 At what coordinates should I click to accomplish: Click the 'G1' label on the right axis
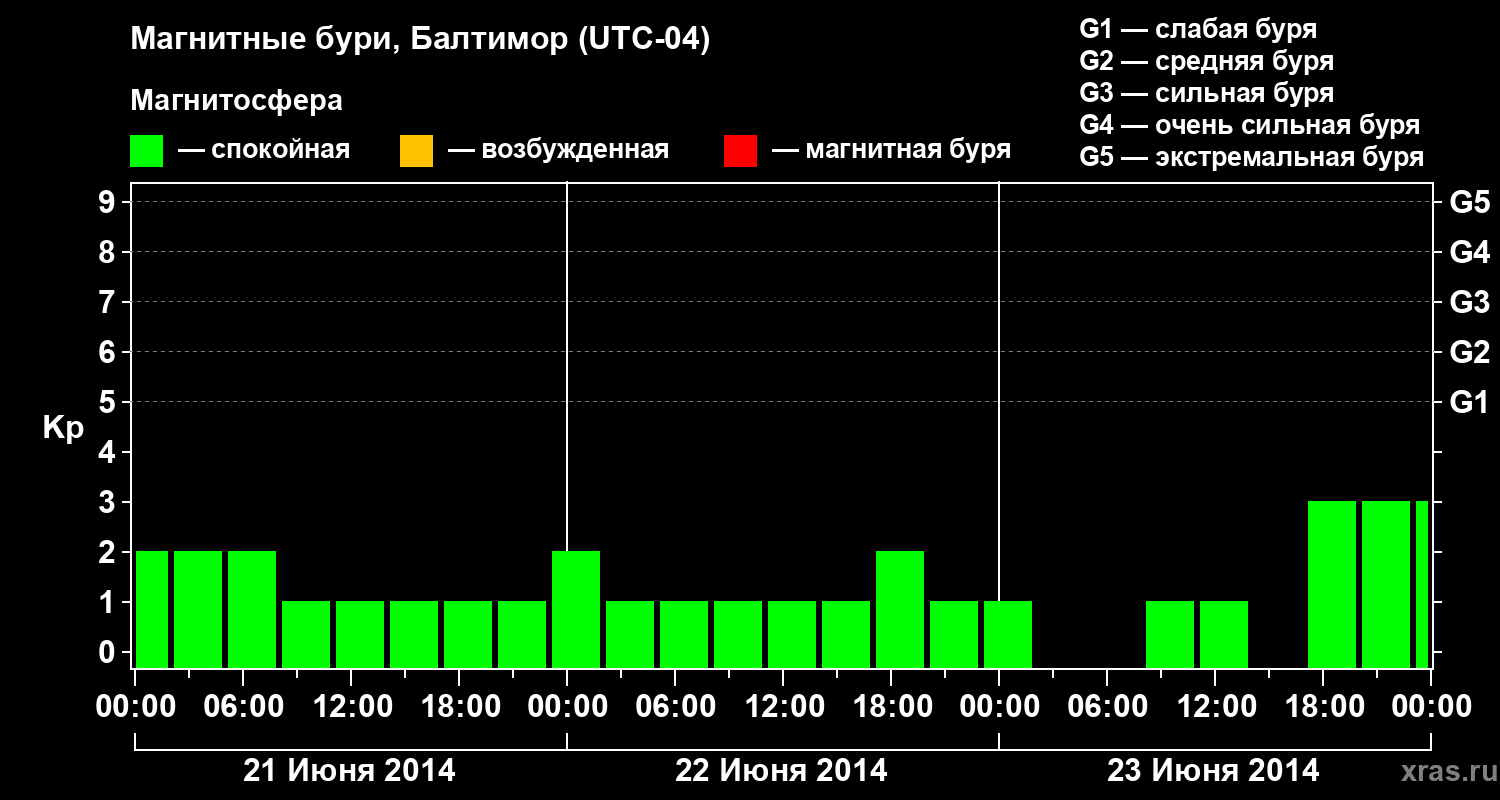[1469, 403]
